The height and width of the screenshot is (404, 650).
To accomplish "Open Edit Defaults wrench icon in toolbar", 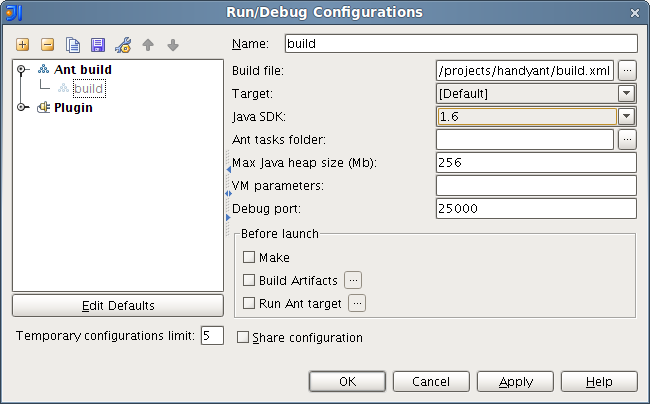I will (x=123, y=45).
